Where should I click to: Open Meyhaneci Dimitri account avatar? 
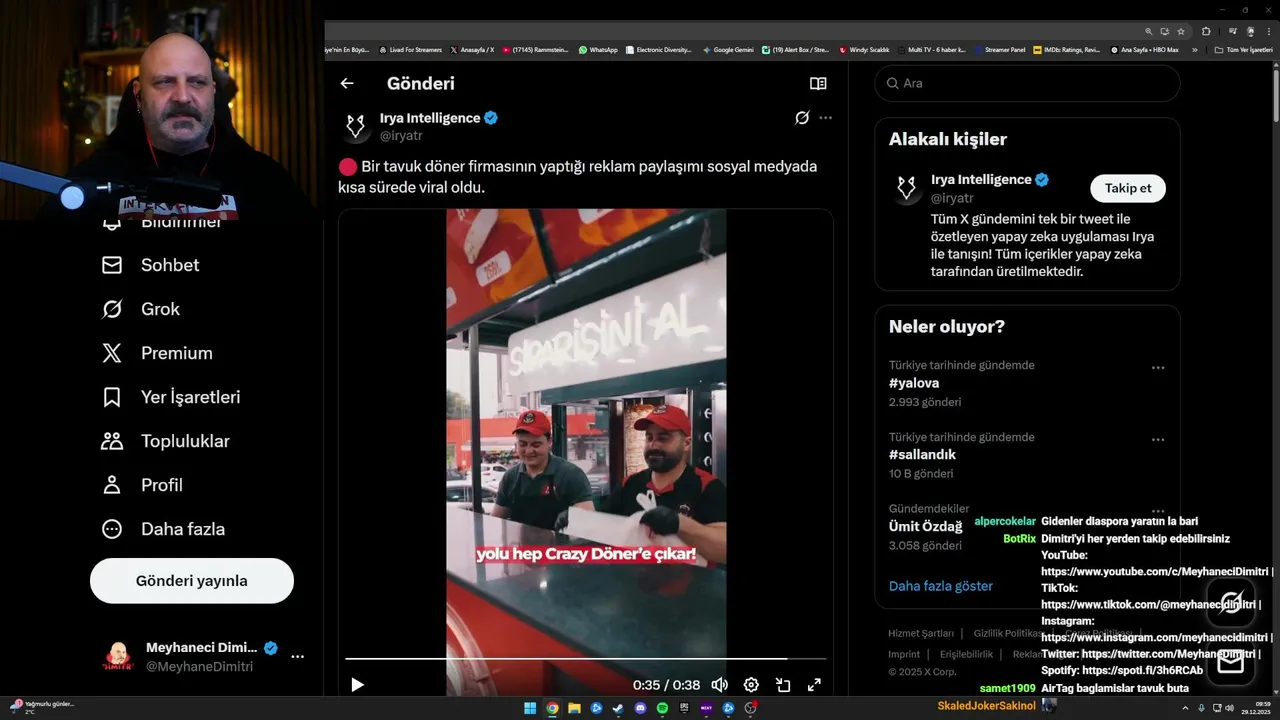click(118, 657)
